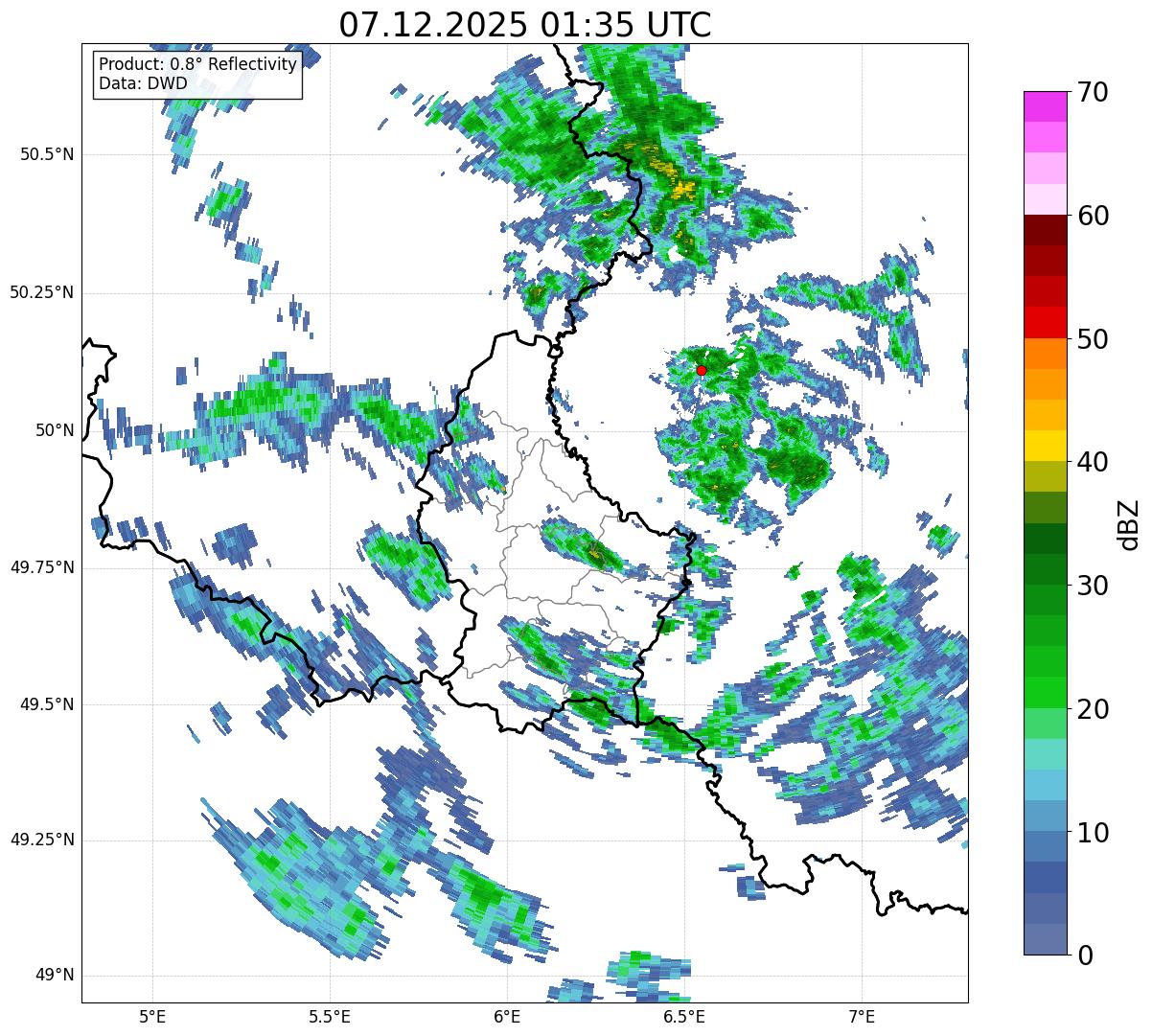Click the 49.5°N latitude label
The height and width of the screenshot is (1036, 1152).
tap(48, 704)
